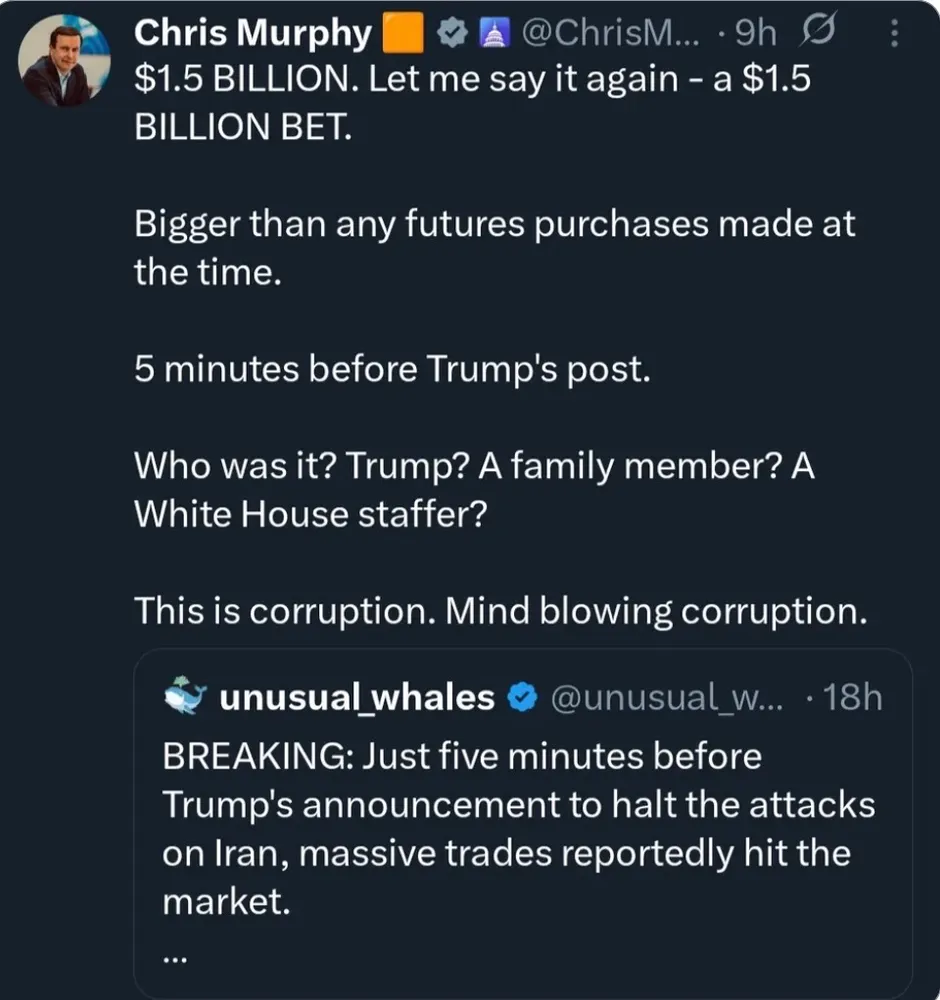940x1000 pixels.
Task: Open the unusual_whales account name
Action: click(356, 698)
